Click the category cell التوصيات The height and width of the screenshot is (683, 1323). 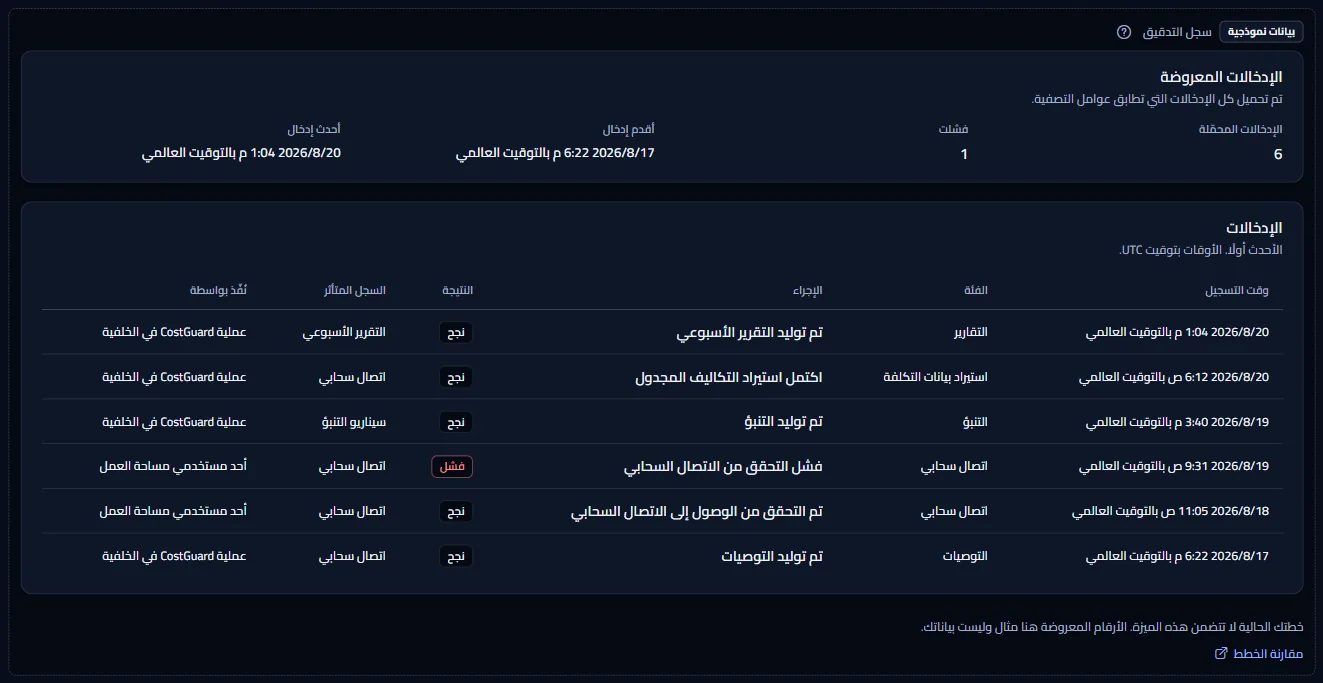pos(964,556)
